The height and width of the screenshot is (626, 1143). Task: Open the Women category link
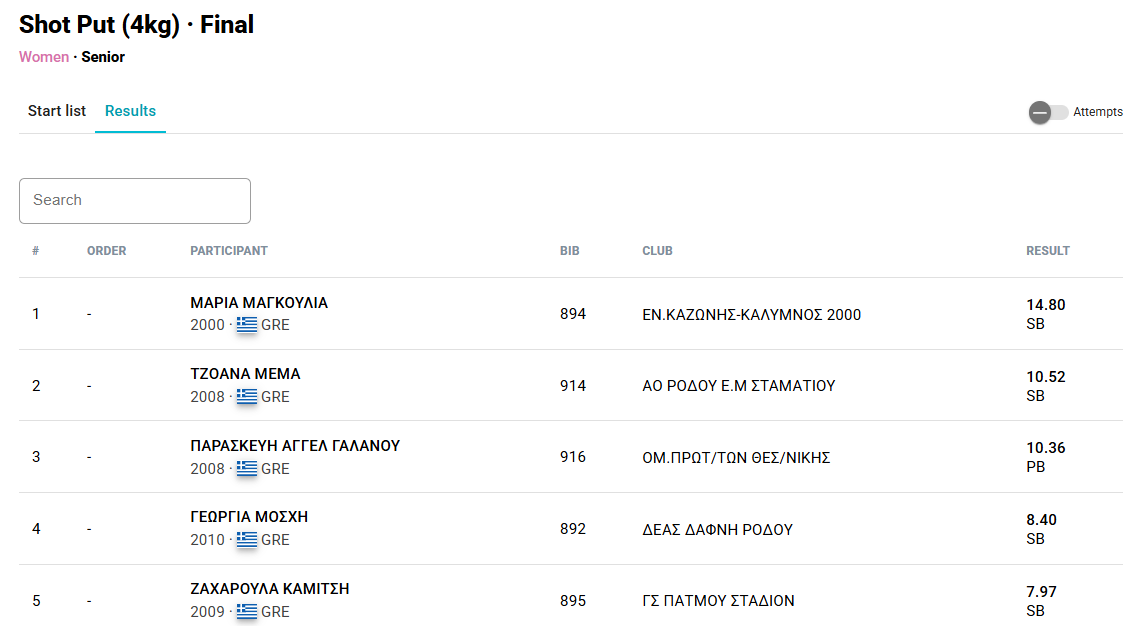coord(44,57)
